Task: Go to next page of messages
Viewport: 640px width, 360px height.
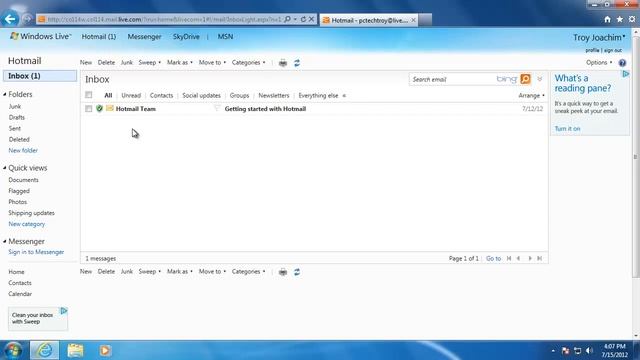Action: 530,258
